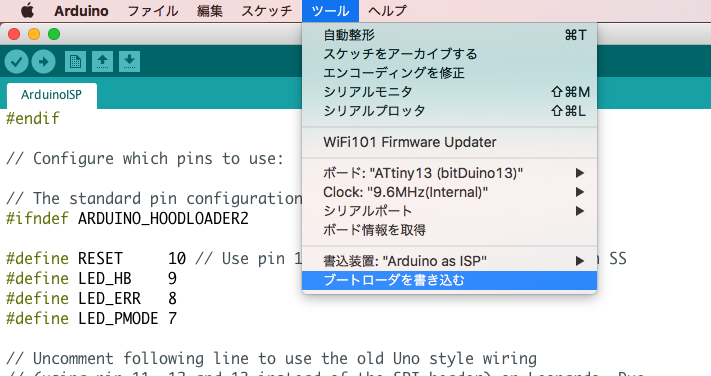Expand the ボード ATtiny13 submenu
The width and height of the screenshot is (711, 376).
click(x=449, y=173)
